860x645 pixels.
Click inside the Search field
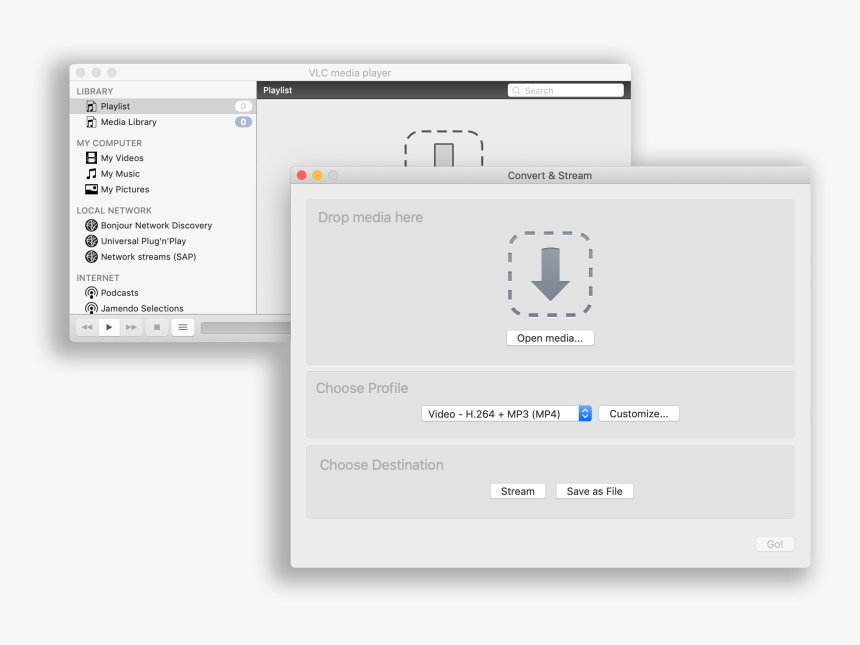[566, 89]
